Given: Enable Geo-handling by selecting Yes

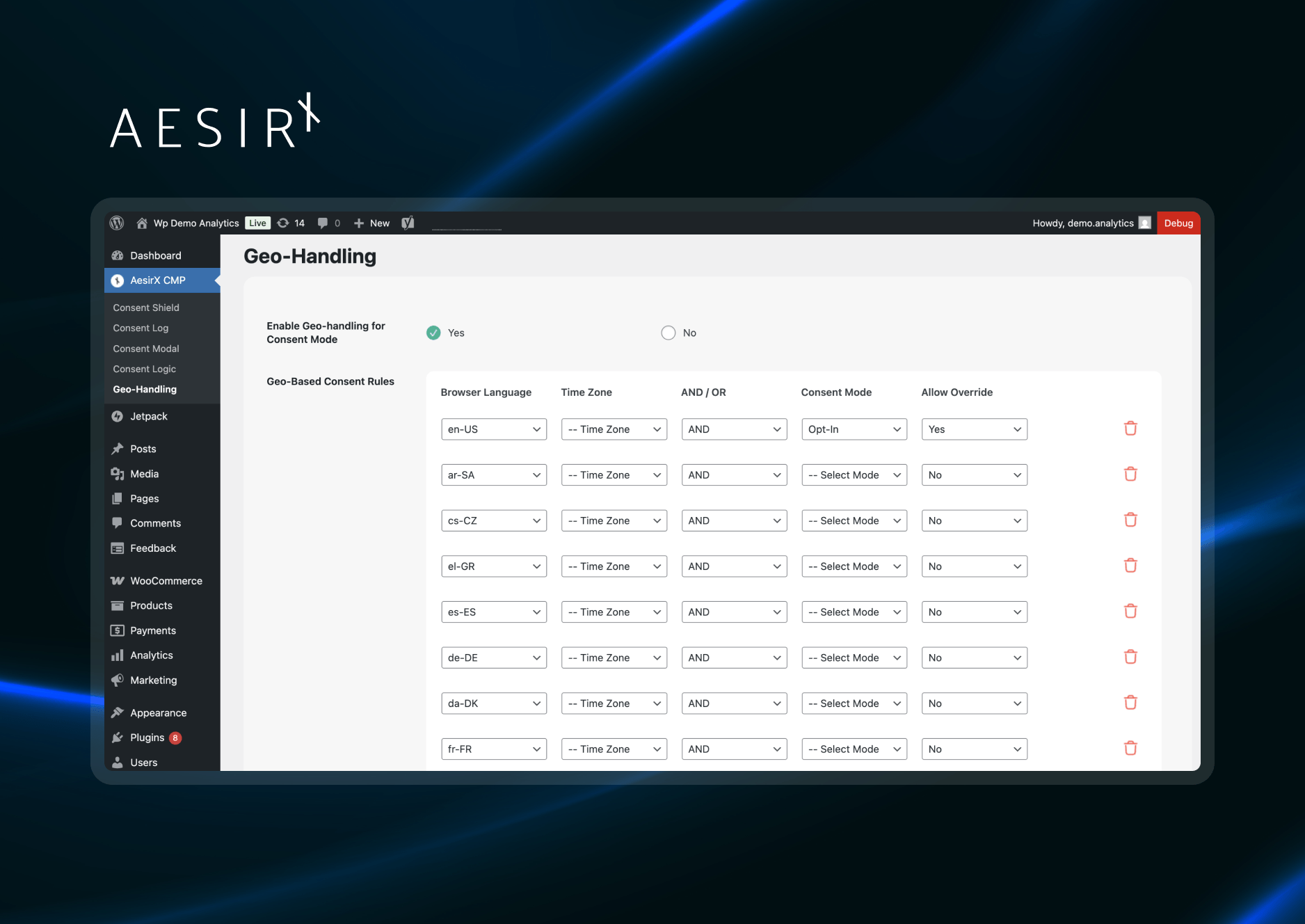Looking at the screenshot, I should pyautogui.click(x=433, y=333).
